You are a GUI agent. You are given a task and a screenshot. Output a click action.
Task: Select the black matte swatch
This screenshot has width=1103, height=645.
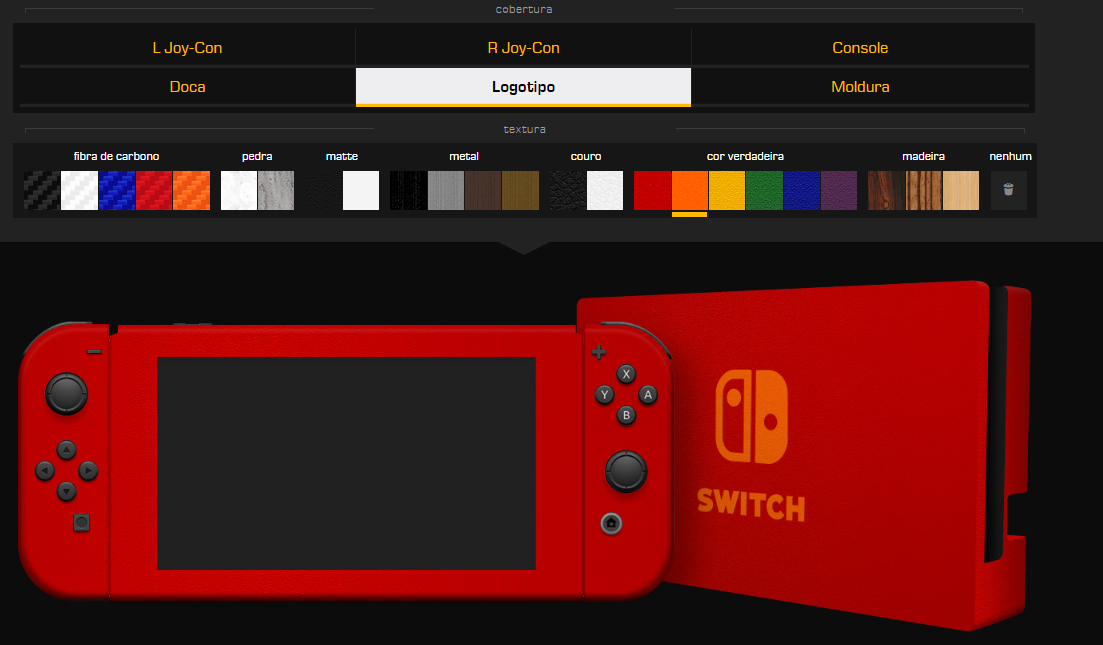(324, 191)
